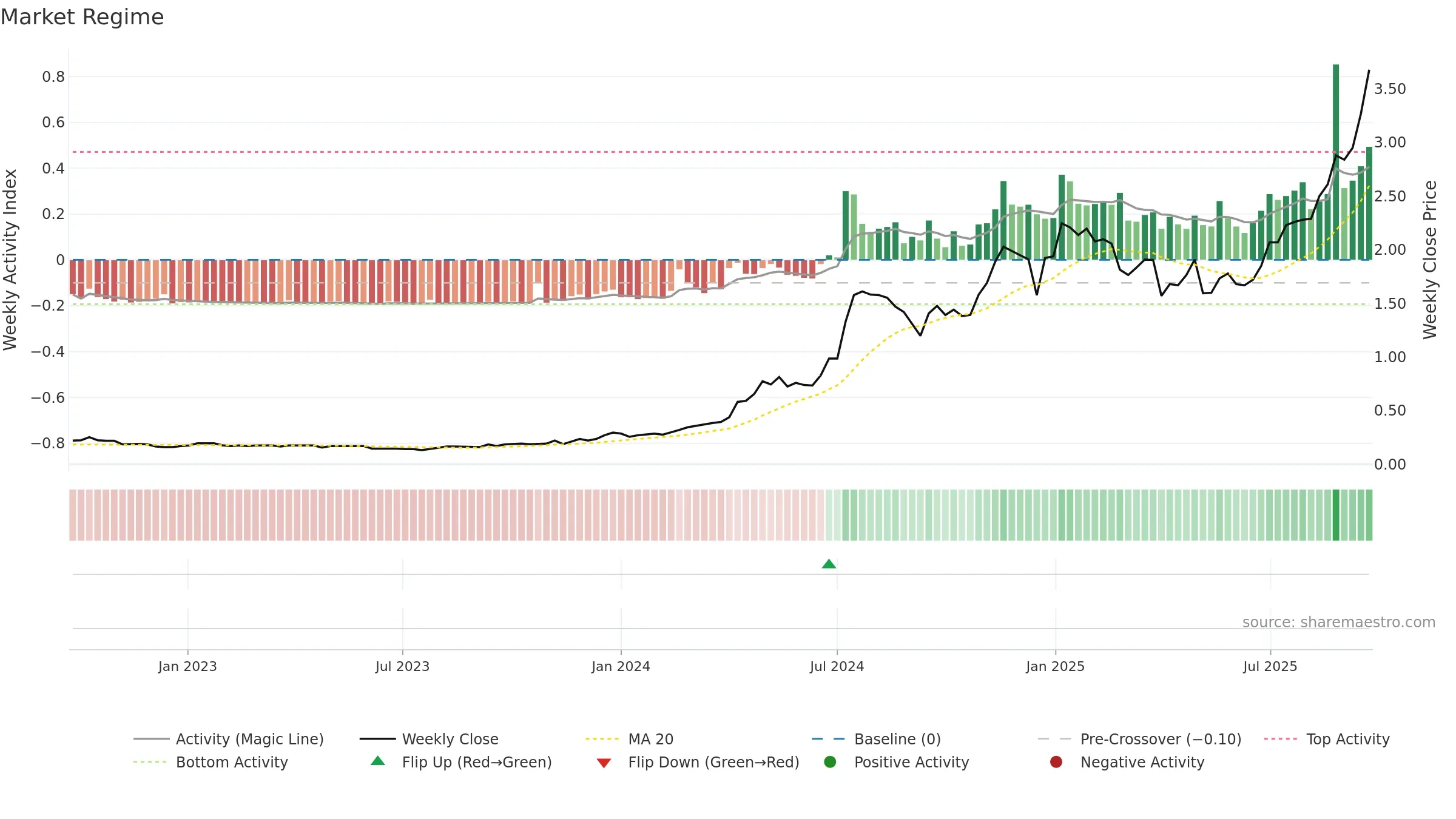
Task: Click the 0.8 activity axis tick
Action: (x=53, y=76)
